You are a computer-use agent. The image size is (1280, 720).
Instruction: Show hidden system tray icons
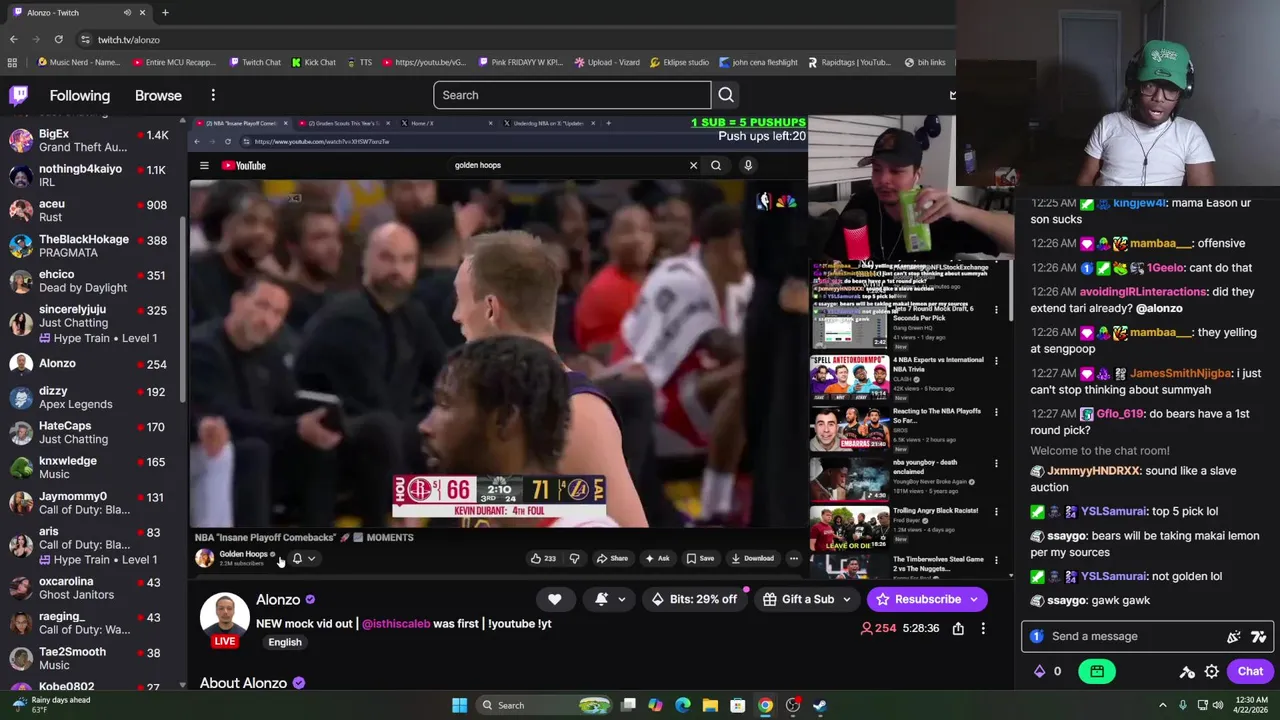point(1162,705)
